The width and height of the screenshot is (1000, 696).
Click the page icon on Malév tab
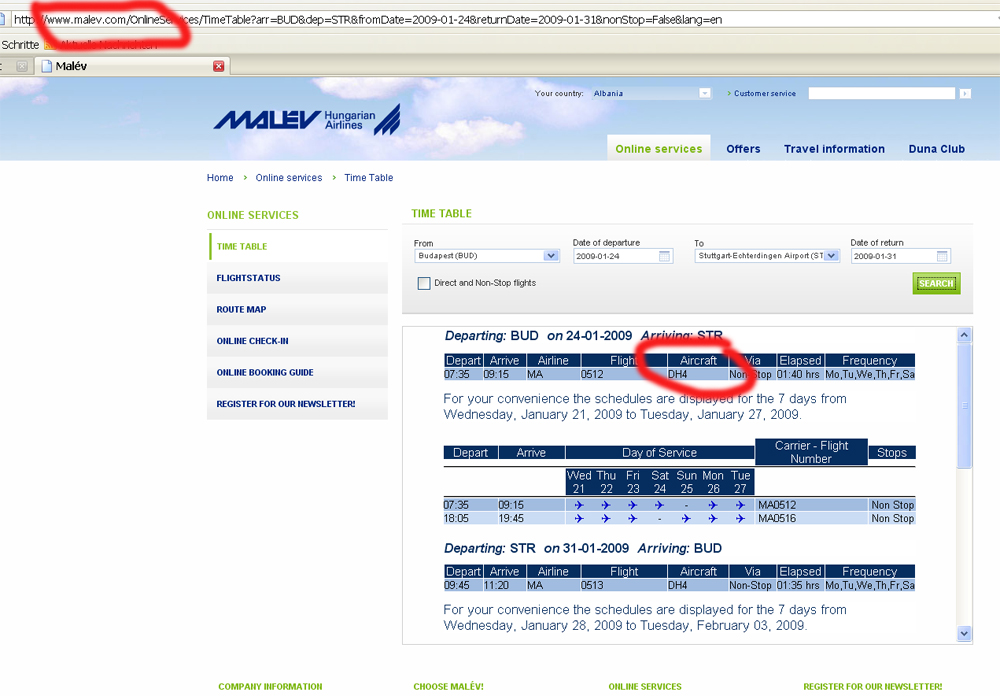coord(47,66)
